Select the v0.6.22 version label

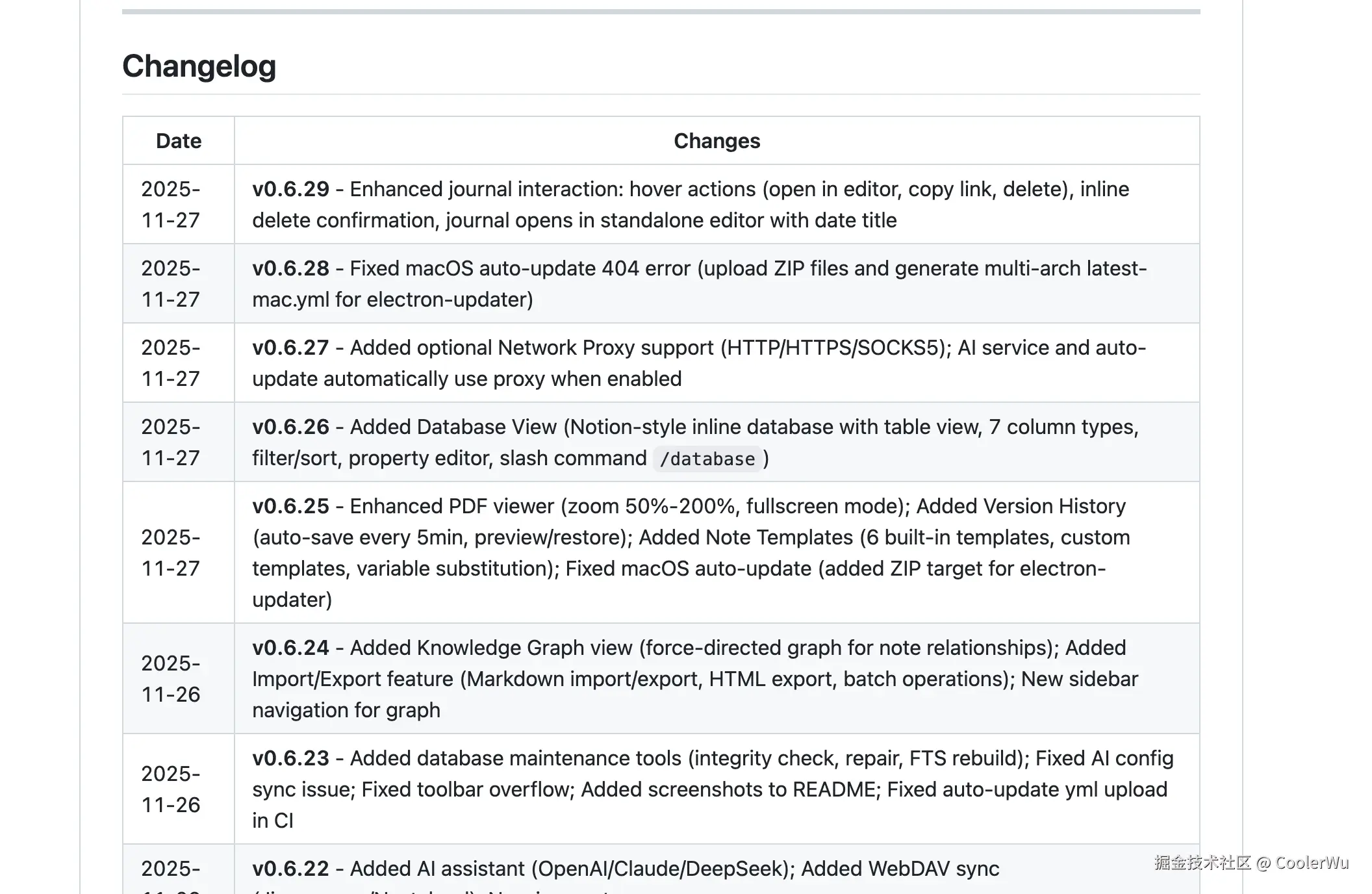290,869
